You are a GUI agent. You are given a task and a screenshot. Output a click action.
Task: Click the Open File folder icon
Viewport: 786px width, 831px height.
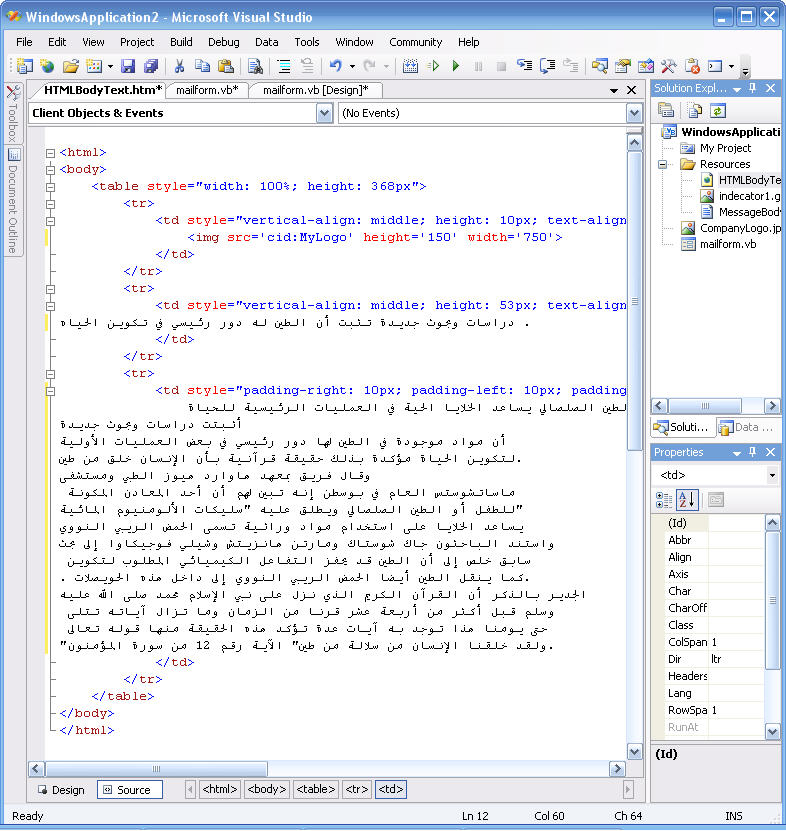pyautogui.click(x=70, y=66)
